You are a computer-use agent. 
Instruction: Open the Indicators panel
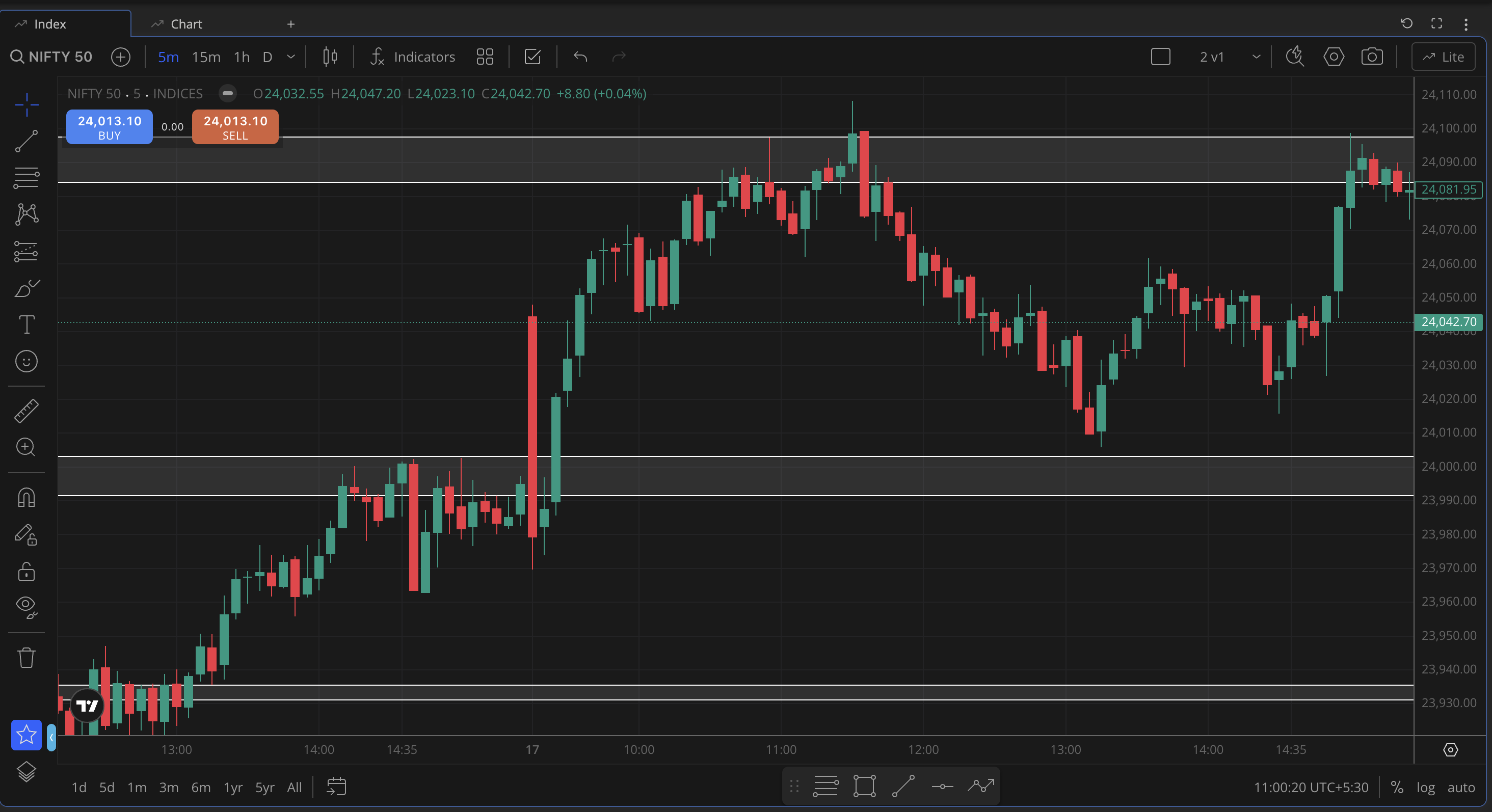413,57
